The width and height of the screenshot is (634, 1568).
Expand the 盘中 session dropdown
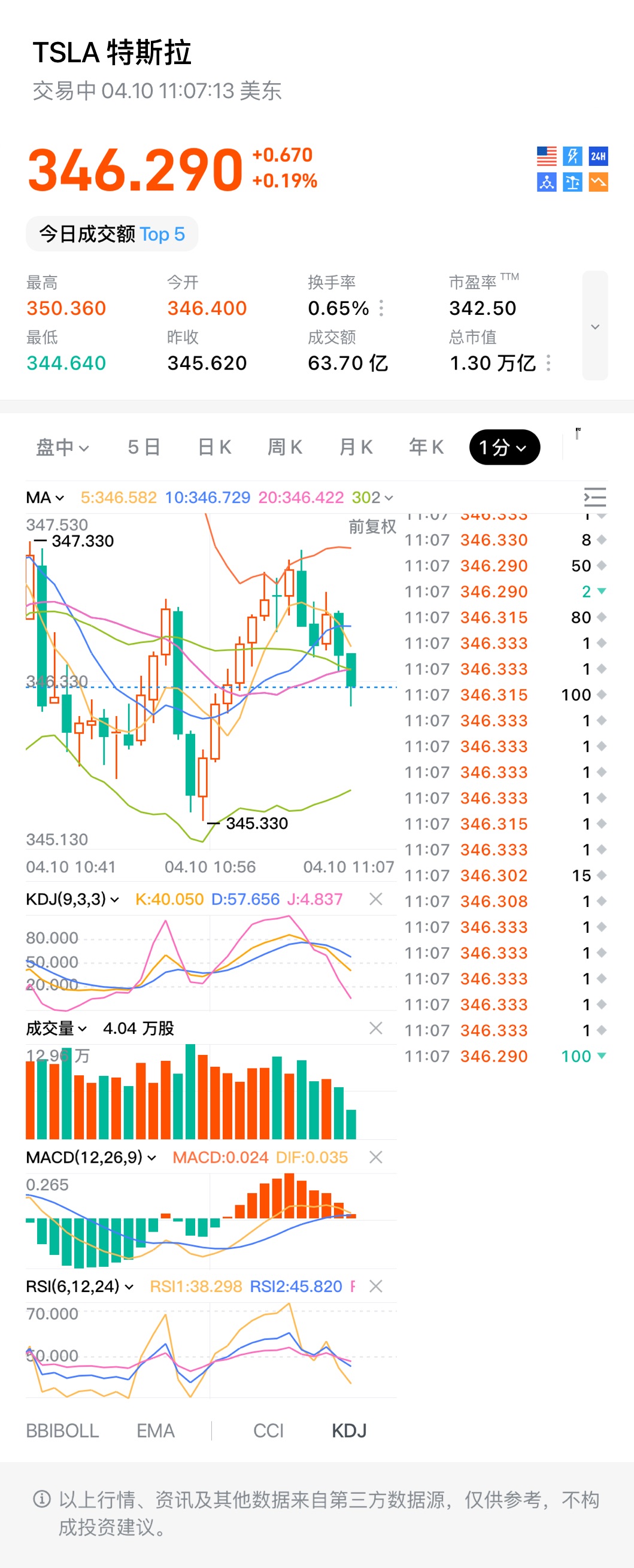(63, 447)
